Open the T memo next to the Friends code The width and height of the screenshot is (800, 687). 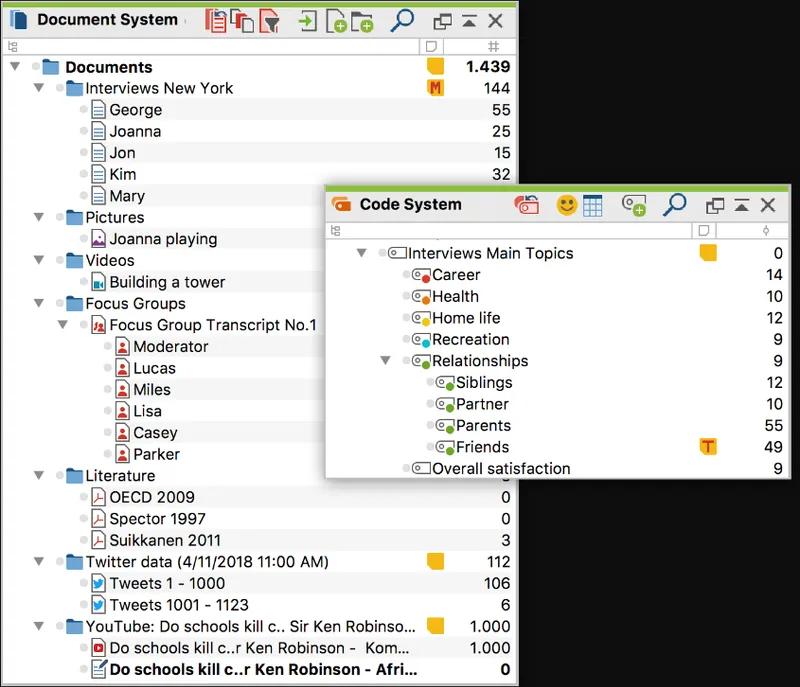[708, 447]
